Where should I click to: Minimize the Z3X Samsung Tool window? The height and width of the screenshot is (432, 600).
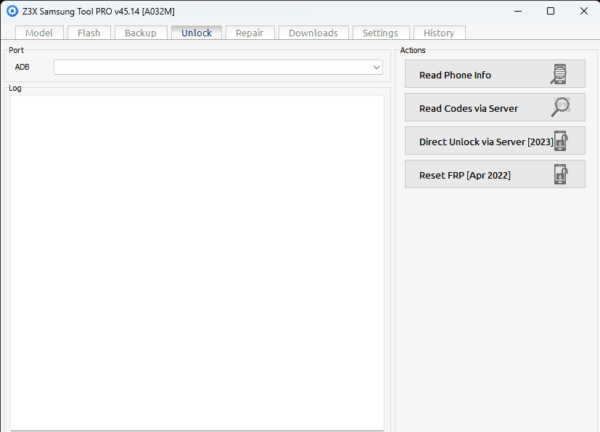518,11
